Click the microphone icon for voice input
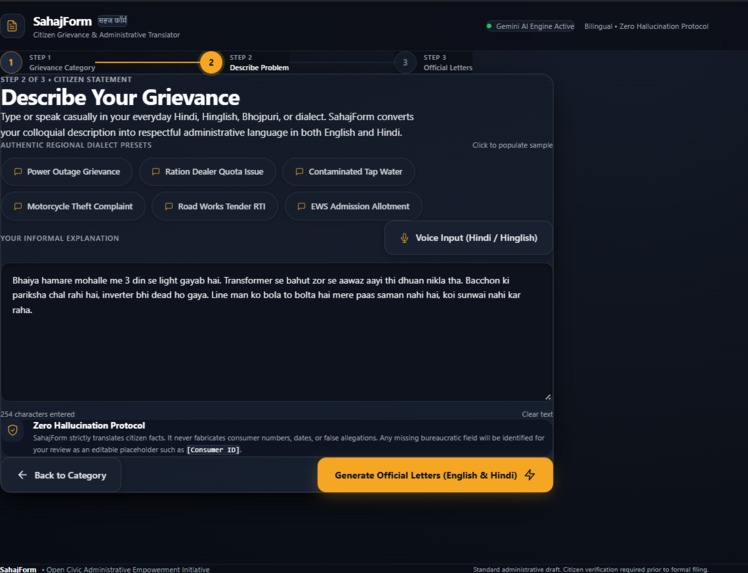 404,238
